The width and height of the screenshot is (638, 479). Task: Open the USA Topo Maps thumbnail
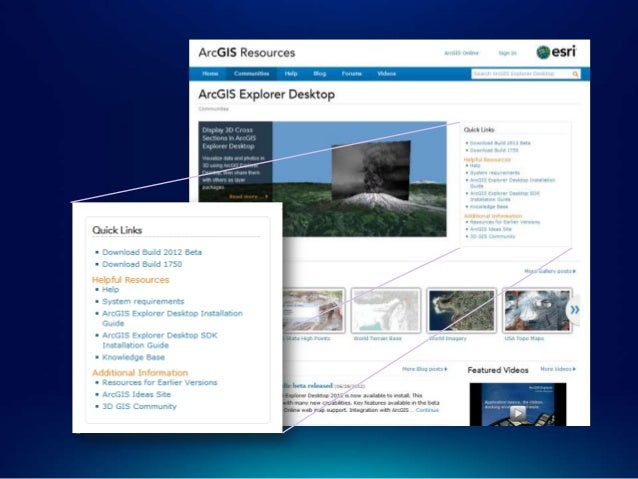pos(537,311)
